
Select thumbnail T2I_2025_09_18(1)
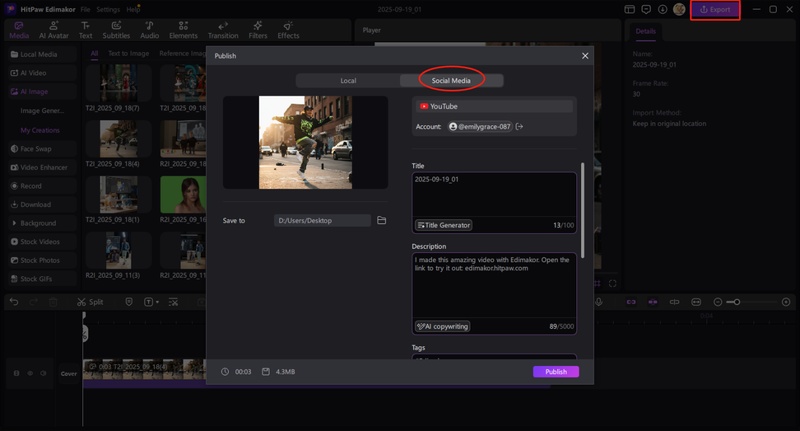(118, 194)
